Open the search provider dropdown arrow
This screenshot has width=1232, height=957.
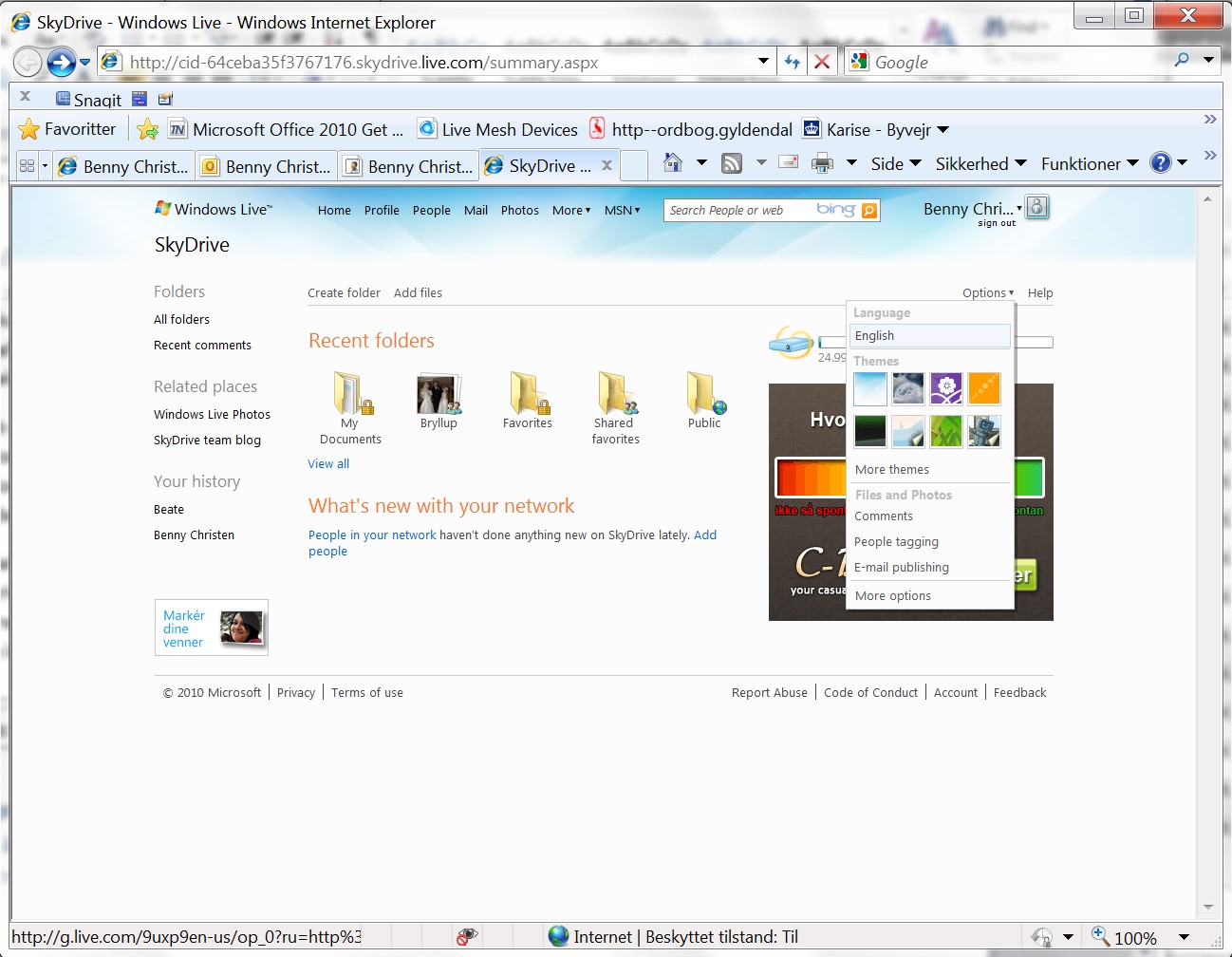(1208, 60)
